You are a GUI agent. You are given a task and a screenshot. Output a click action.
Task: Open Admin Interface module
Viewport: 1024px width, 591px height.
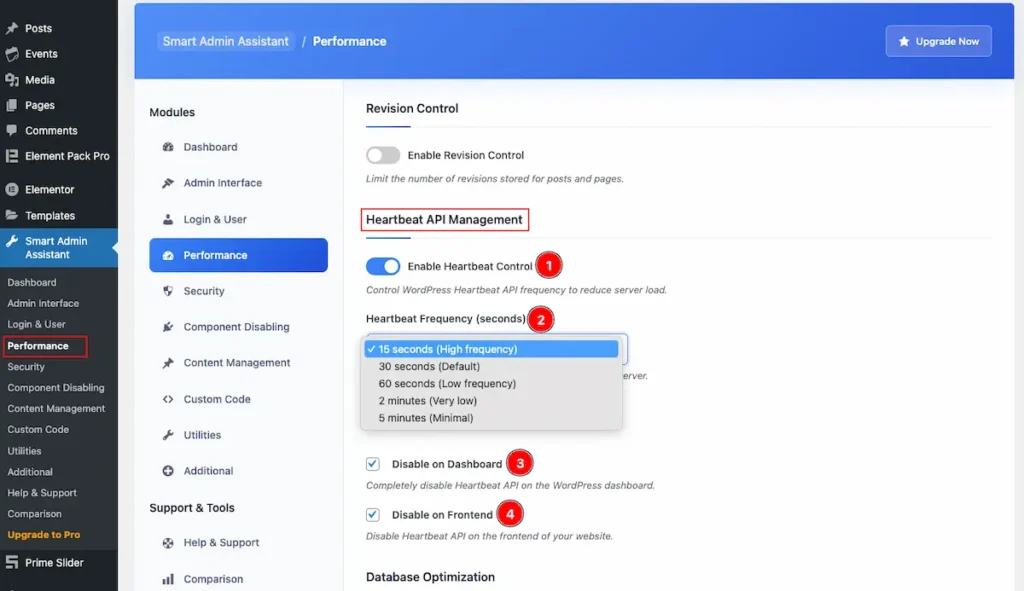[238, 183]
